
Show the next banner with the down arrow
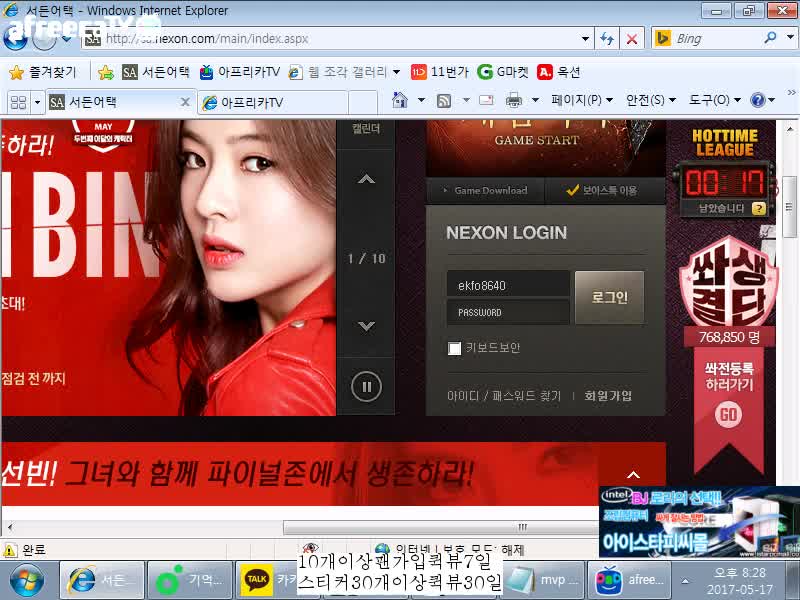[x=366, y=325]
